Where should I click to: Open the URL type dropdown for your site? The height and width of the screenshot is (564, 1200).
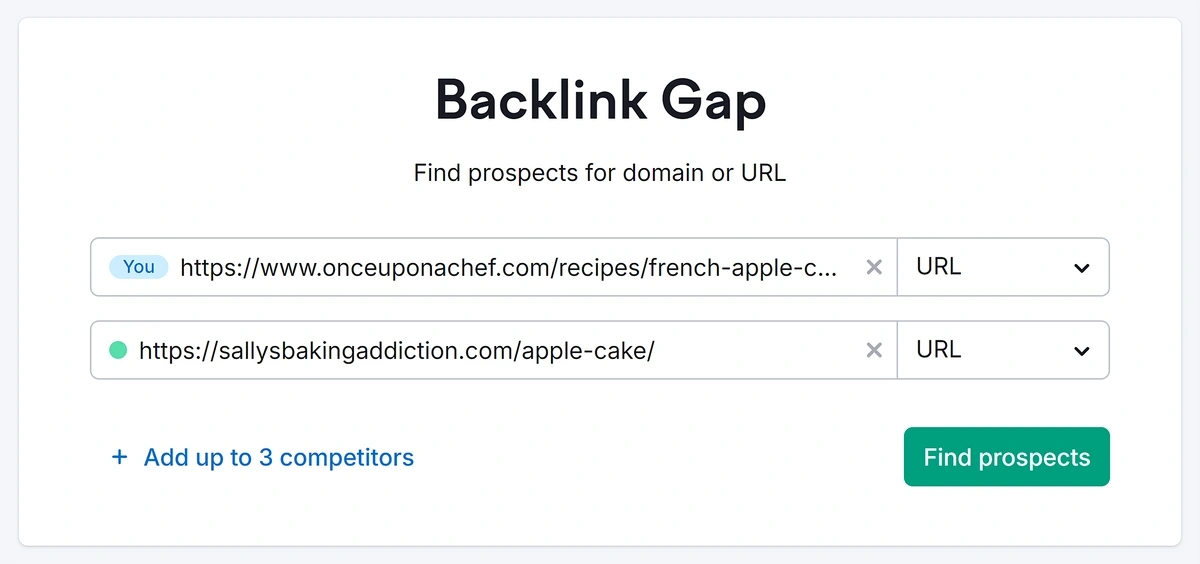(1003, 267)
